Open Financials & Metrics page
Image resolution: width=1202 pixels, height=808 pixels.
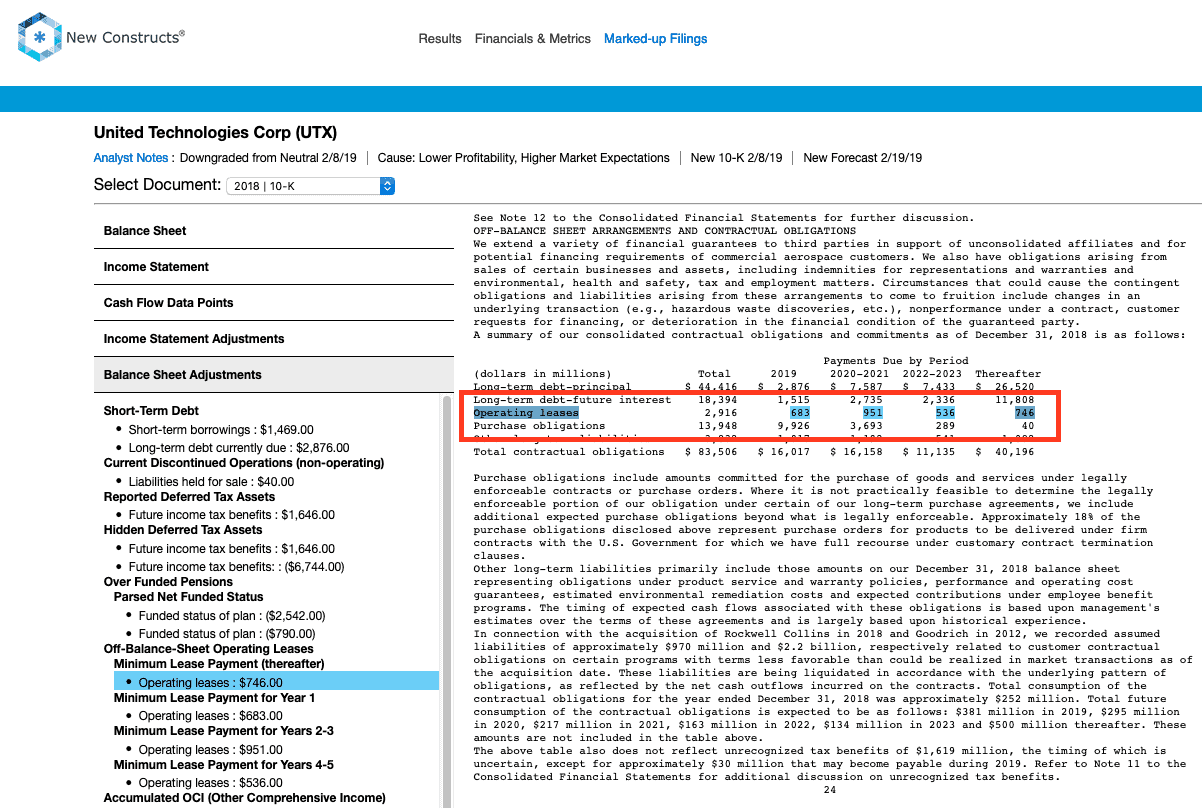point(533,39)
